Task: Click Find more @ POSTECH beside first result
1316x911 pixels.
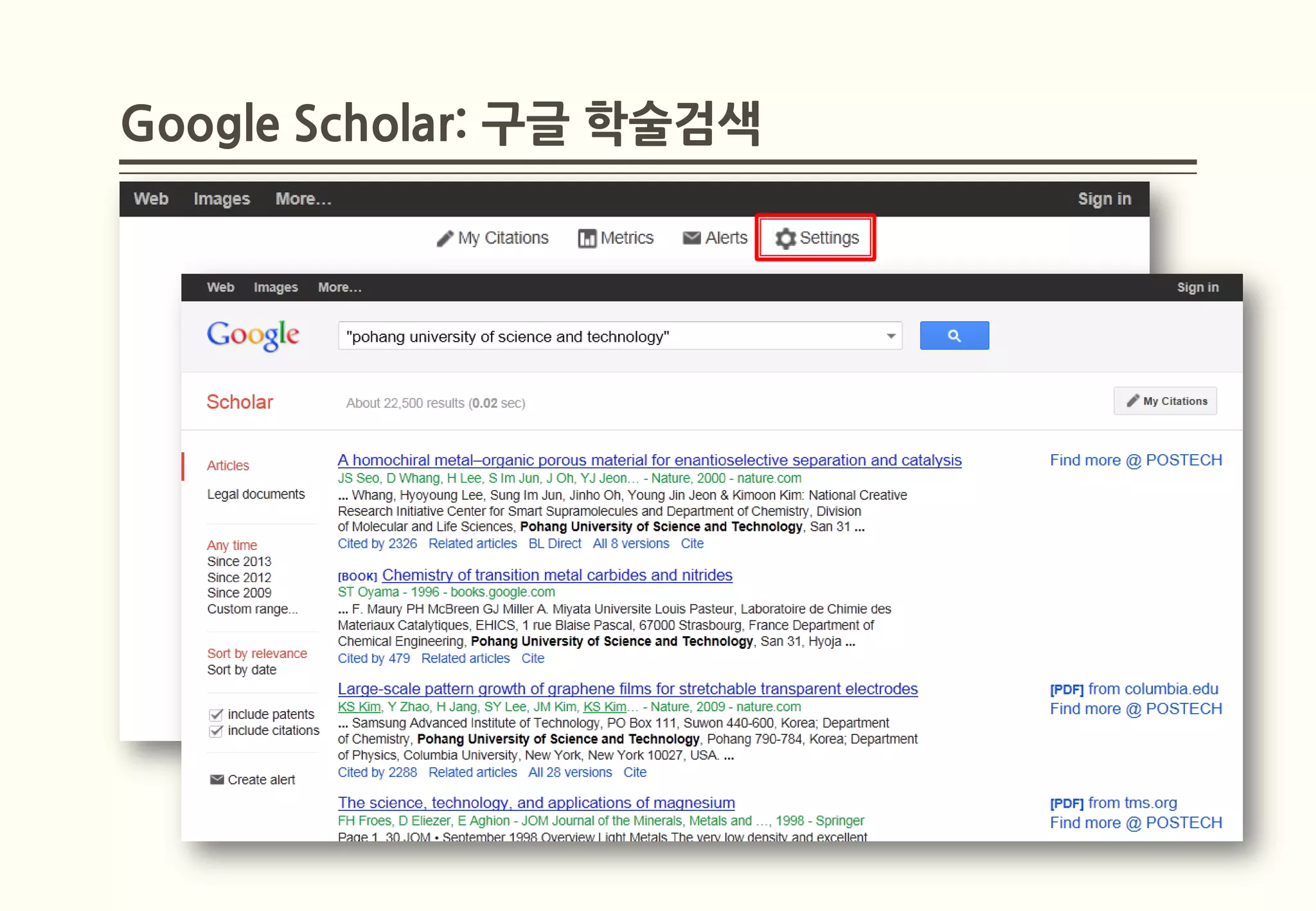Action: coord(1136,460)
